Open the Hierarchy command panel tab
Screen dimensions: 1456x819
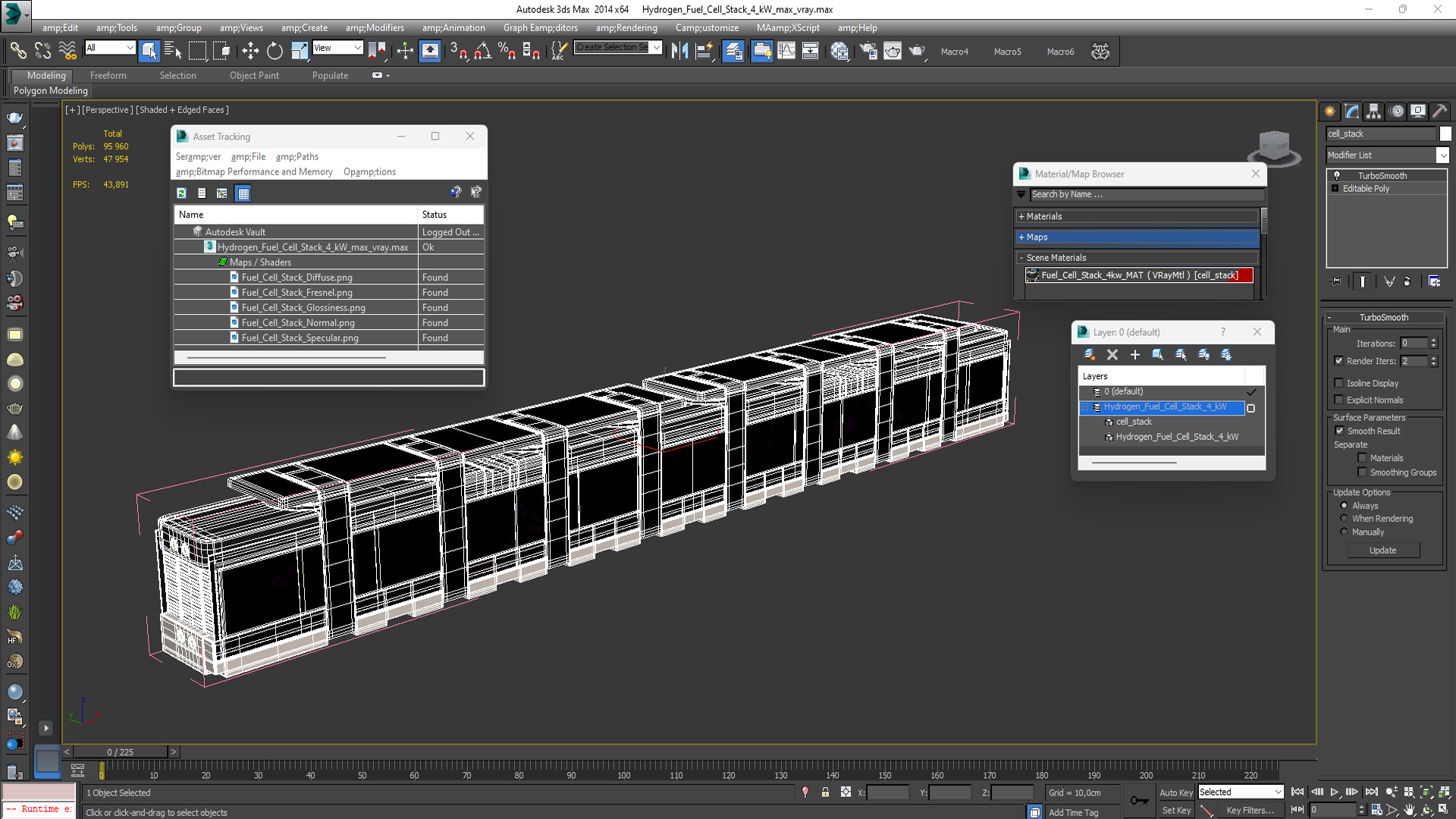(x=1374, y=111)
